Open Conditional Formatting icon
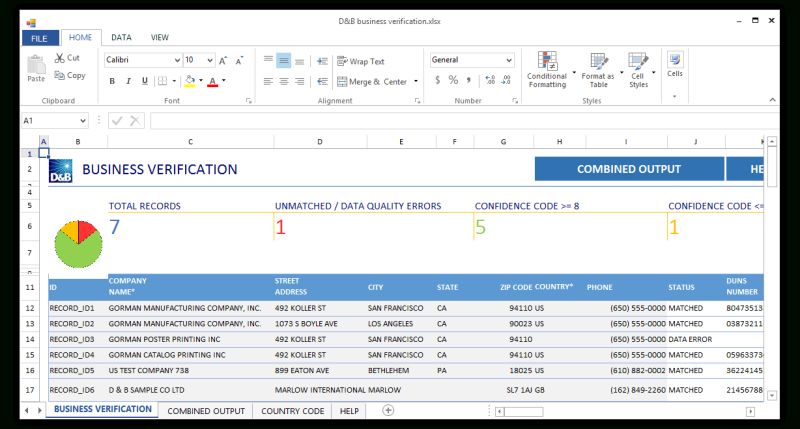800x429 pixels. (x=547, y=61)
